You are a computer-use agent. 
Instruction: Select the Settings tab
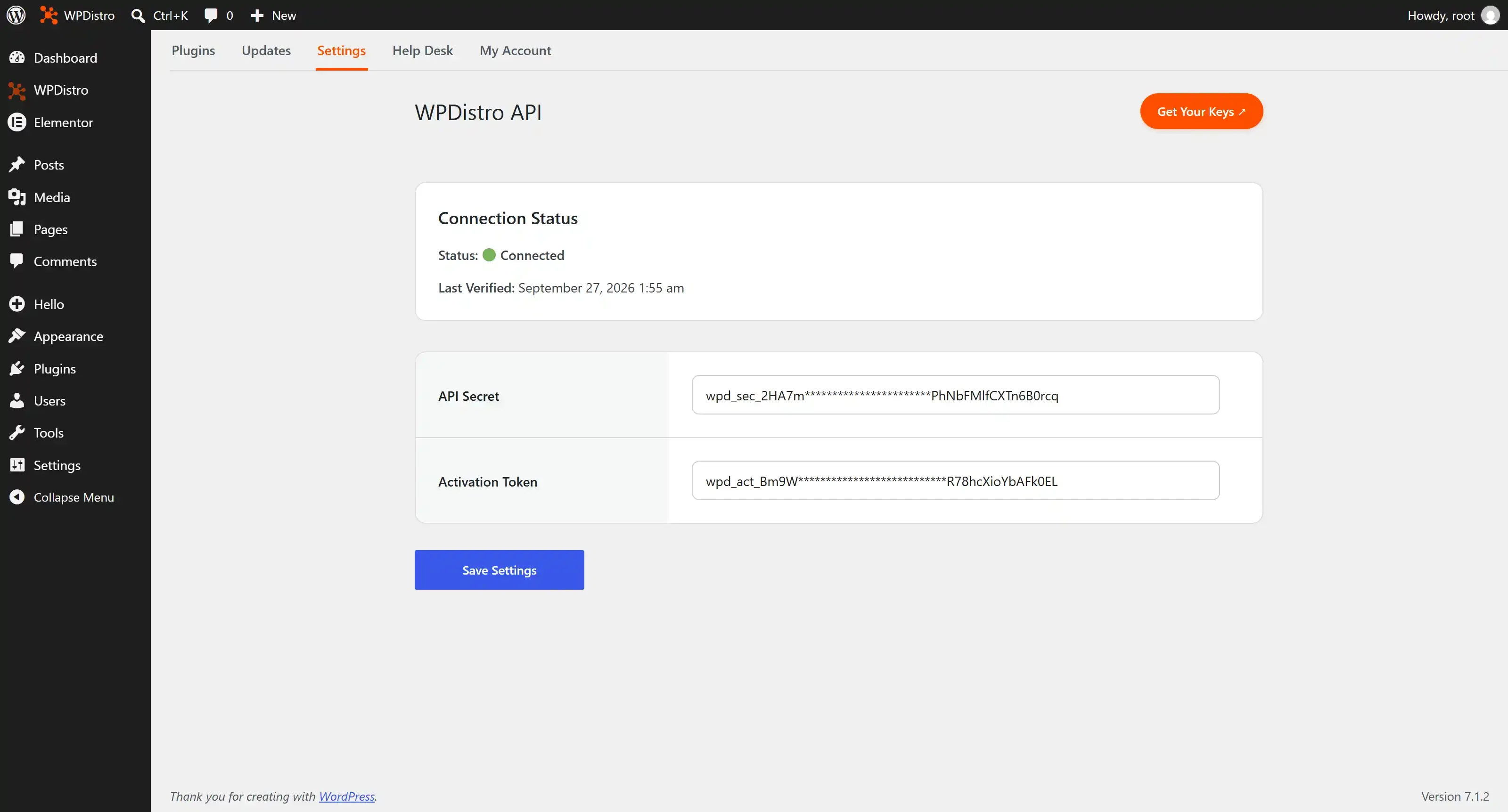(341, 51)
